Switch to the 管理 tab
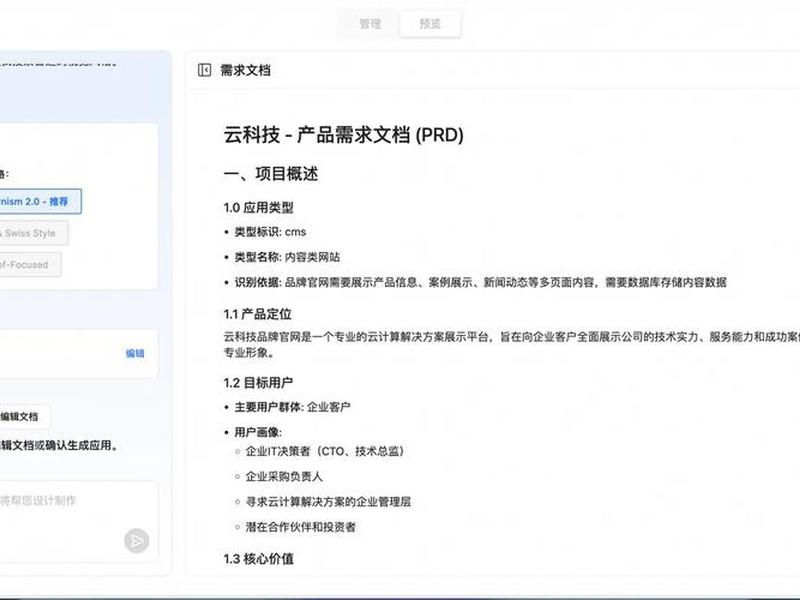The width and height of the screenshot is (800, 600). pyautogui.click(x=370, y=23)
